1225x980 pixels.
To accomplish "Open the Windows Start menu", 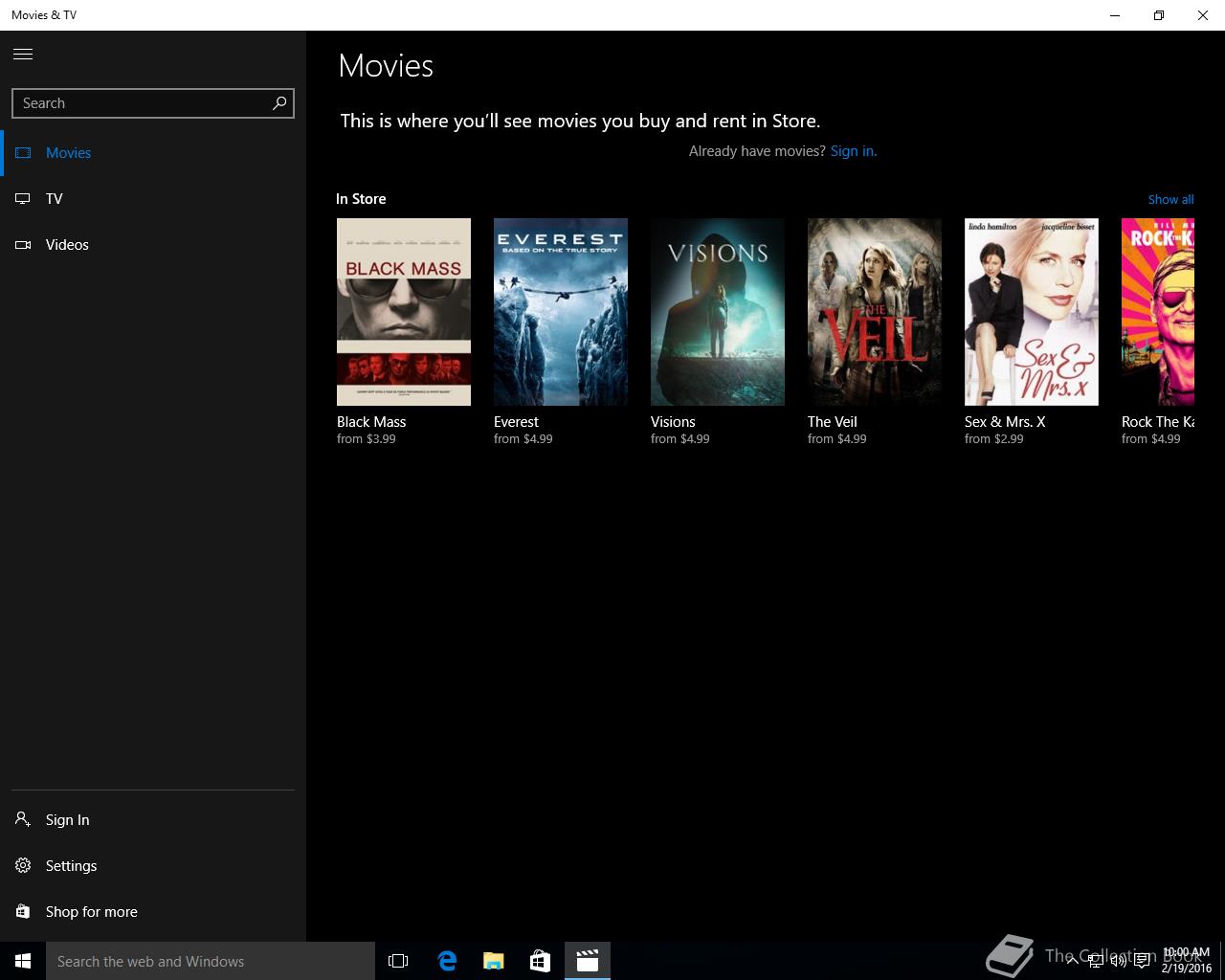I will (23, 961).
